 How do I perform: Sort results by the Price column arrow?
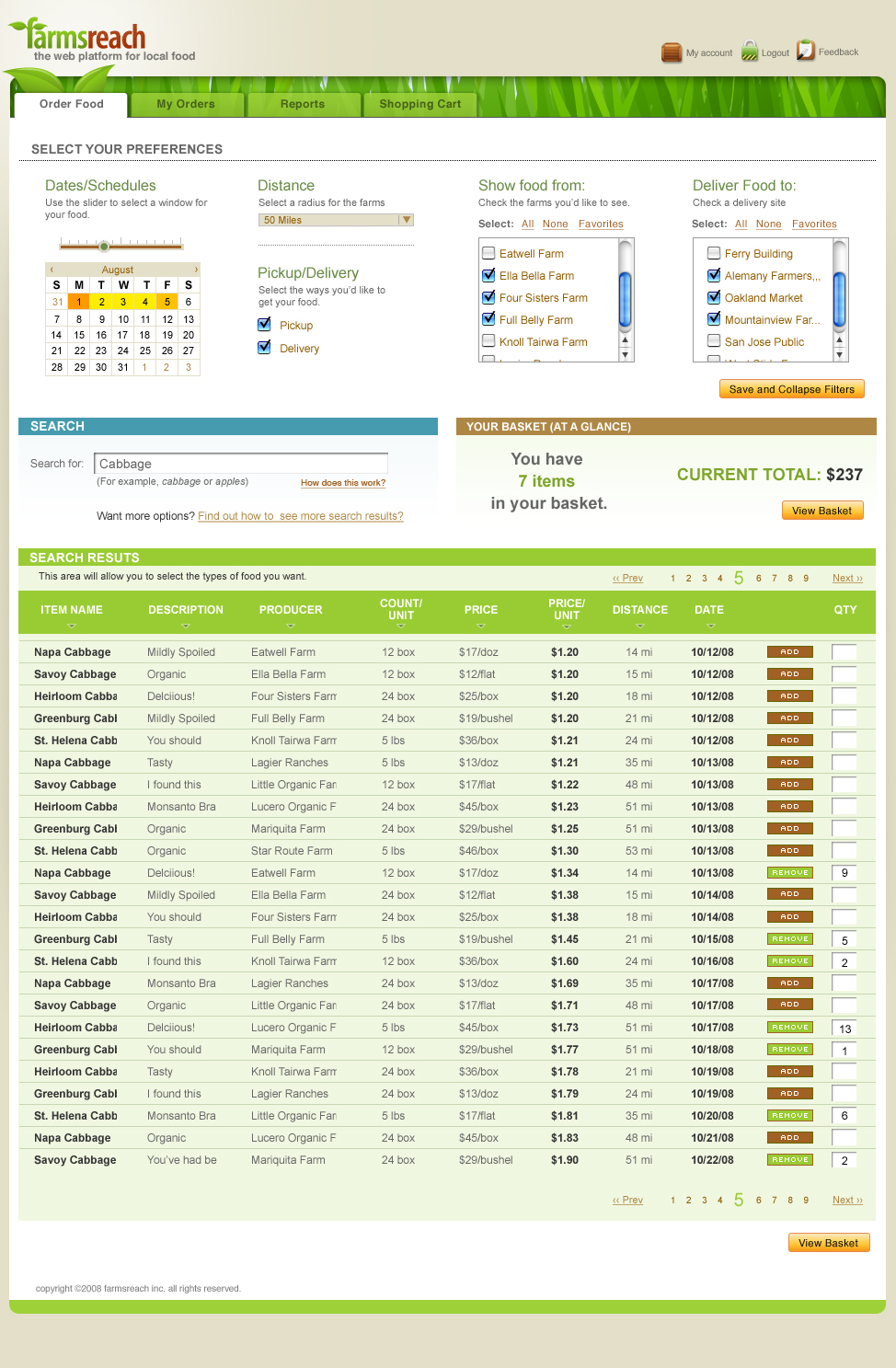click(480, 626)
